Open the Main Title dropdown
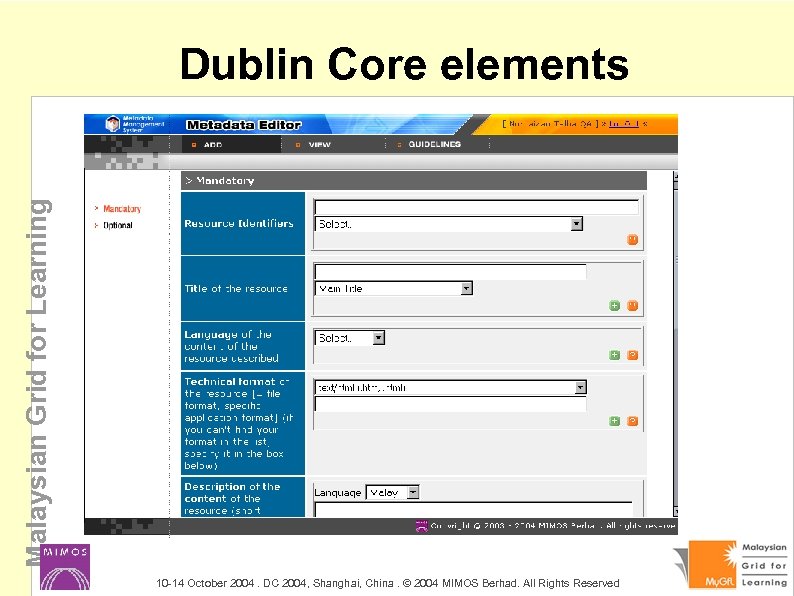This screenshot has width=794, height=596. [393, 288]
